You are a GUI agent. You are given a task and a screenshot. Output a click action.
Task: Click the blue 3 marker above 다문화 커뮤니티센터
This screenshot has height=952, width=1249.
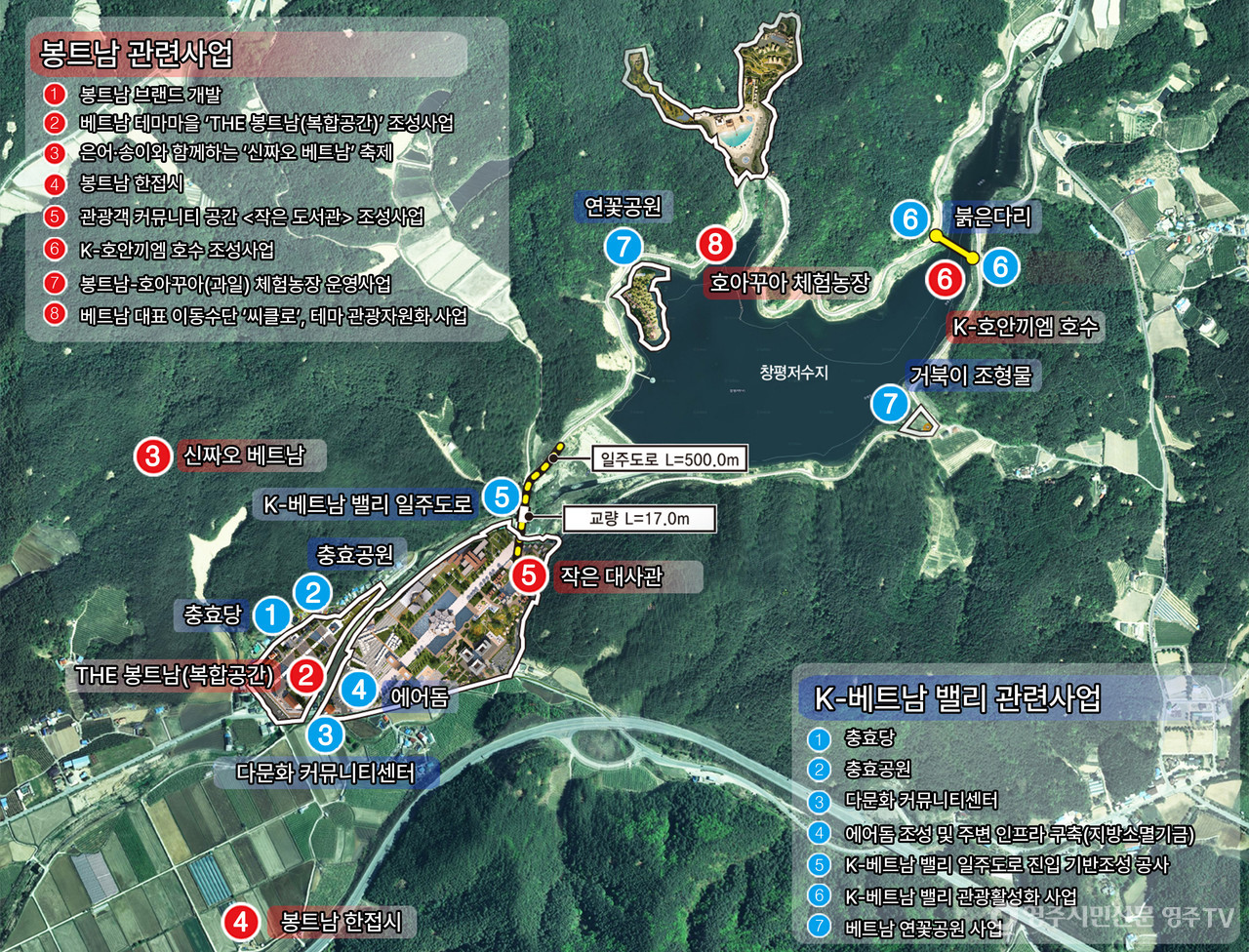[x=325, y=734]
